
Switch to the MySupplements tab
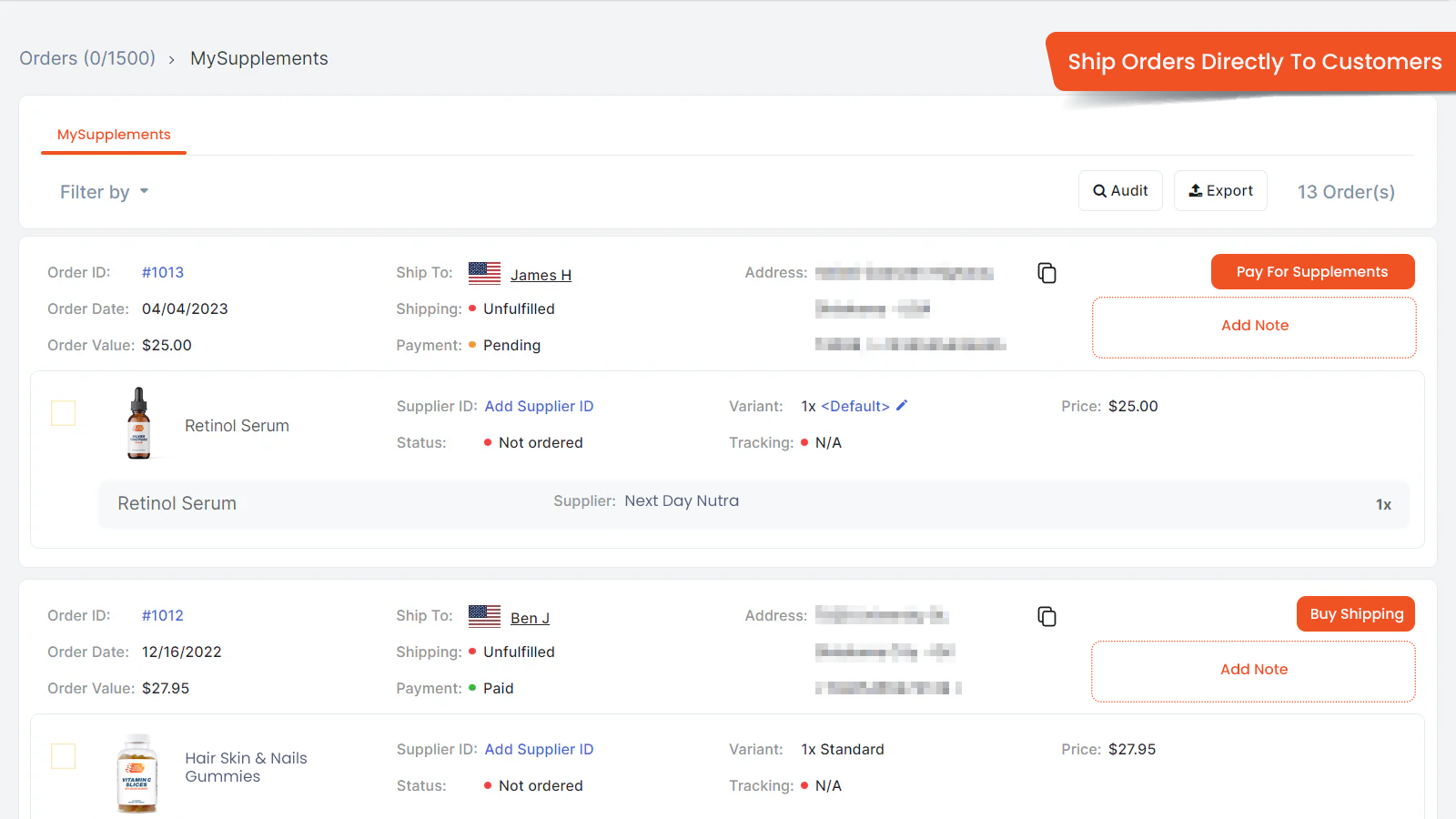[x=114, y=135]
